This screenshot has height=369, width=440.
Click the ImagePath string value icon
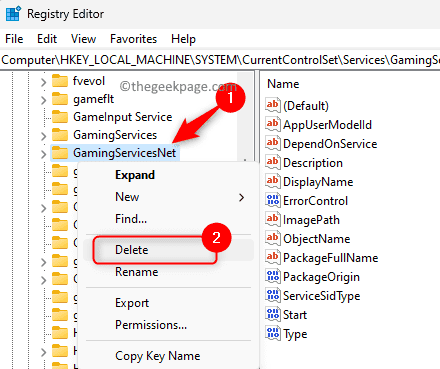click(272, 219)
